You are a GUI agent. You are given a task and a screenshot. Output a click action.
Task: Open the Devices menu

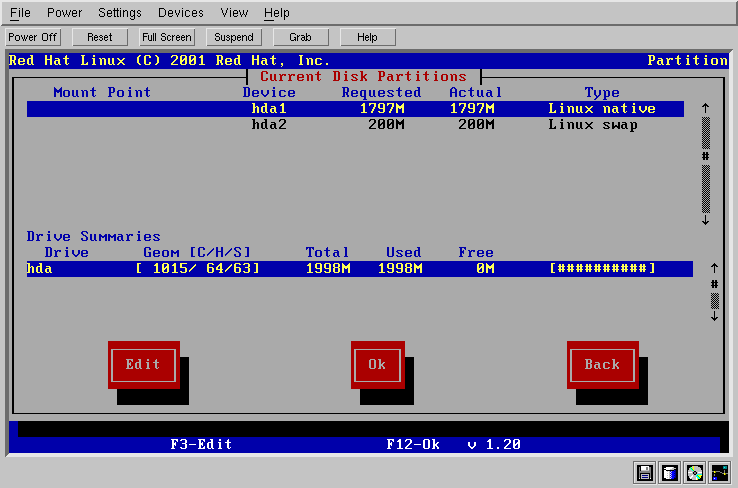[180, 13]
